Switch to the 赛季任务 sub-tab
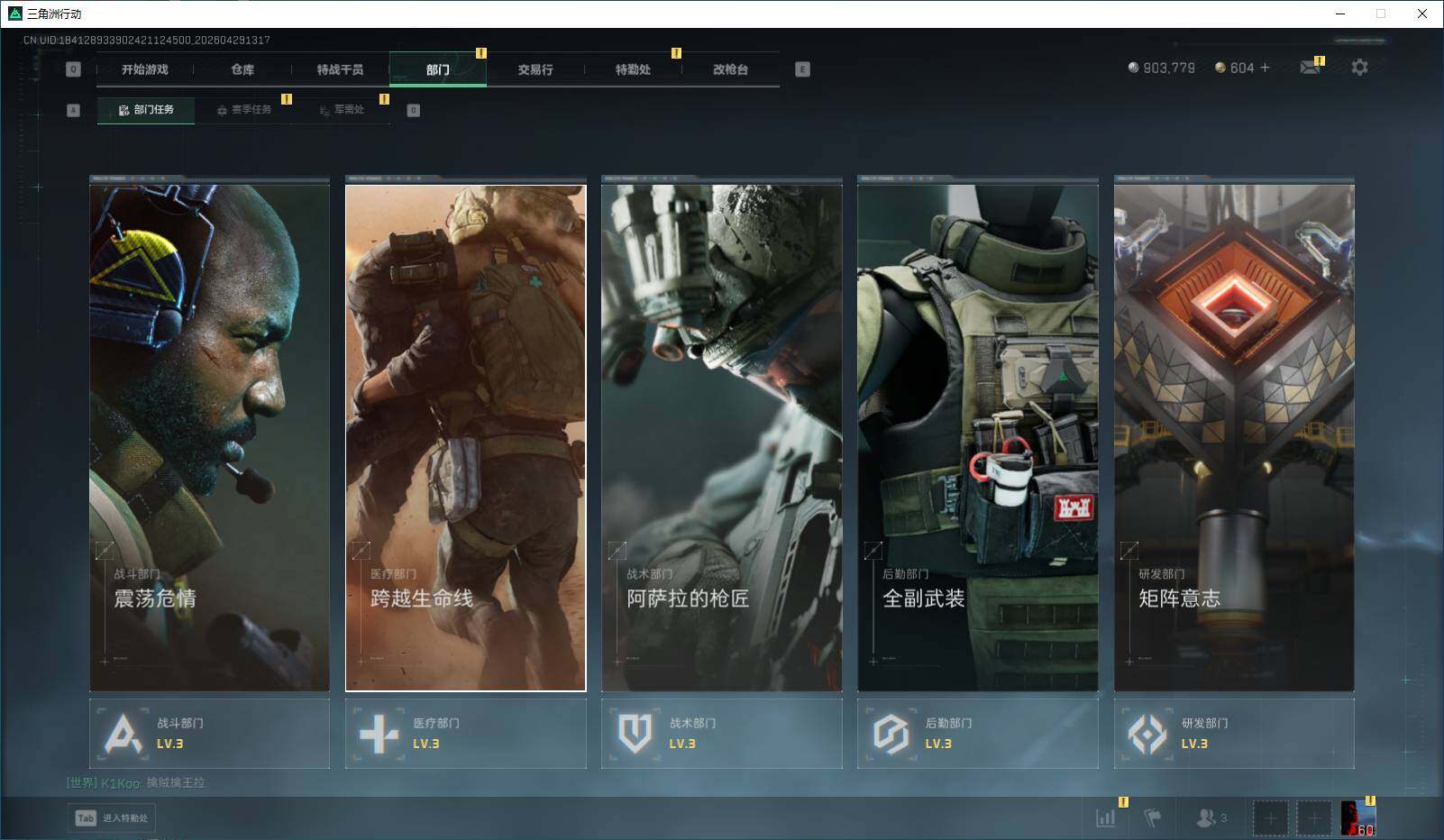 (244, 110)
